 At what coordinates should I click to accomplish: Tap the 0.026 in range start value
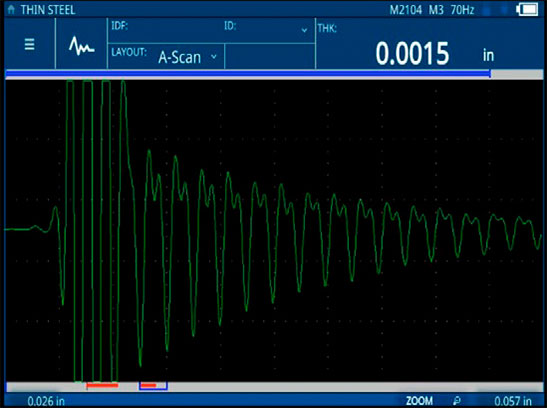46,401
